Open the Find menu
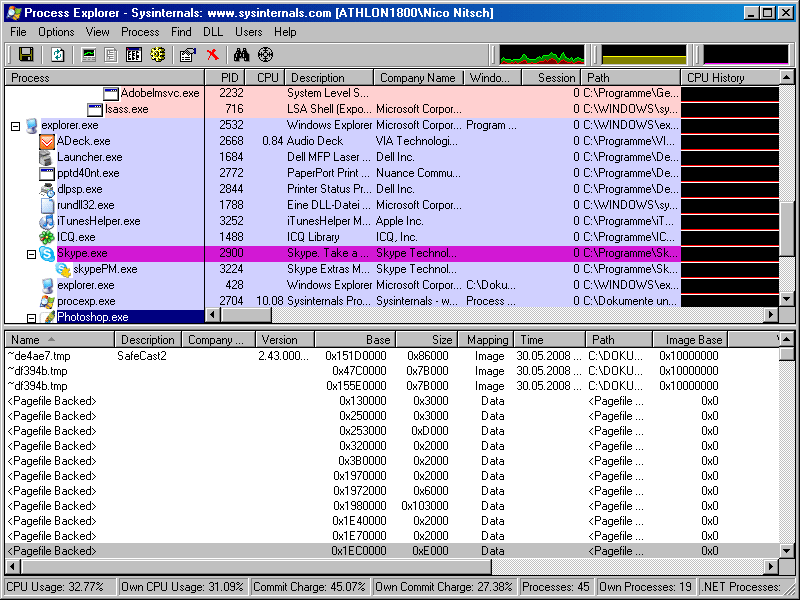Image resolution: width=800 pixels, height=600 pixels. click(181, 32)
